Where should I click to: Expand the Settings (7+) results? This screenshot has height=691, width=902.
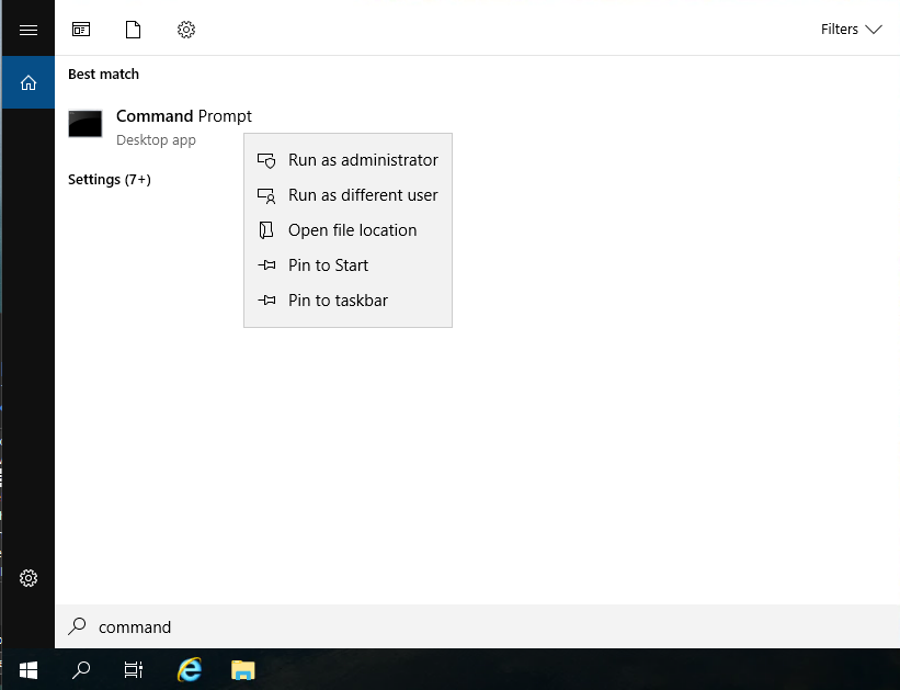pyautogui.click(x=109, y=179)
